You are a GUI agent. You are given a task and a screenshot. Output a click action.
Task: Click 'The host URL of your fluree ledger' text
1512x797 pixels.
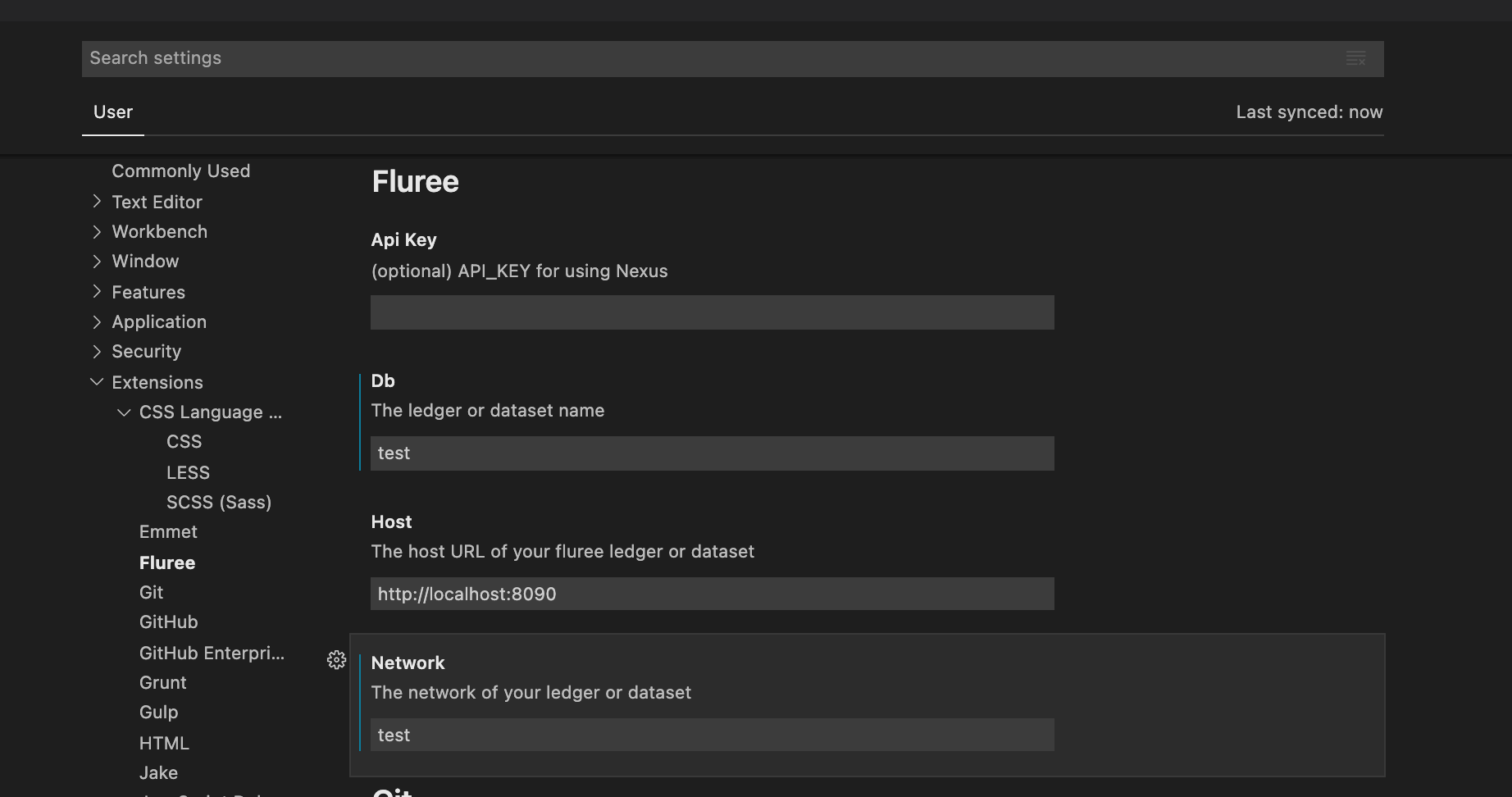pyautogui.click(x=562, y=552)
